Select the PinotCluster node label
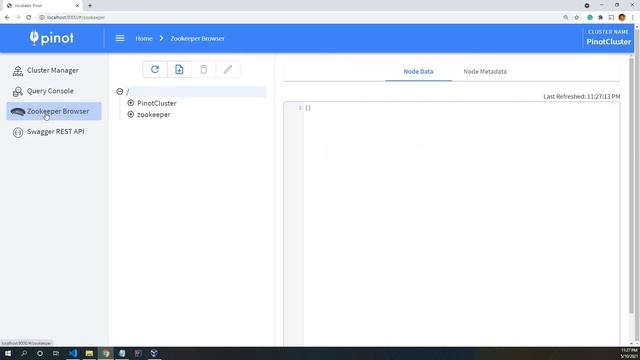640x360 pixels. point(157,103)
